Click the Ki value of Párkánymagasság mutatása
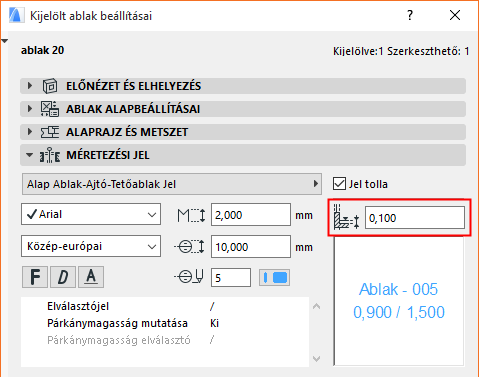 215,323
